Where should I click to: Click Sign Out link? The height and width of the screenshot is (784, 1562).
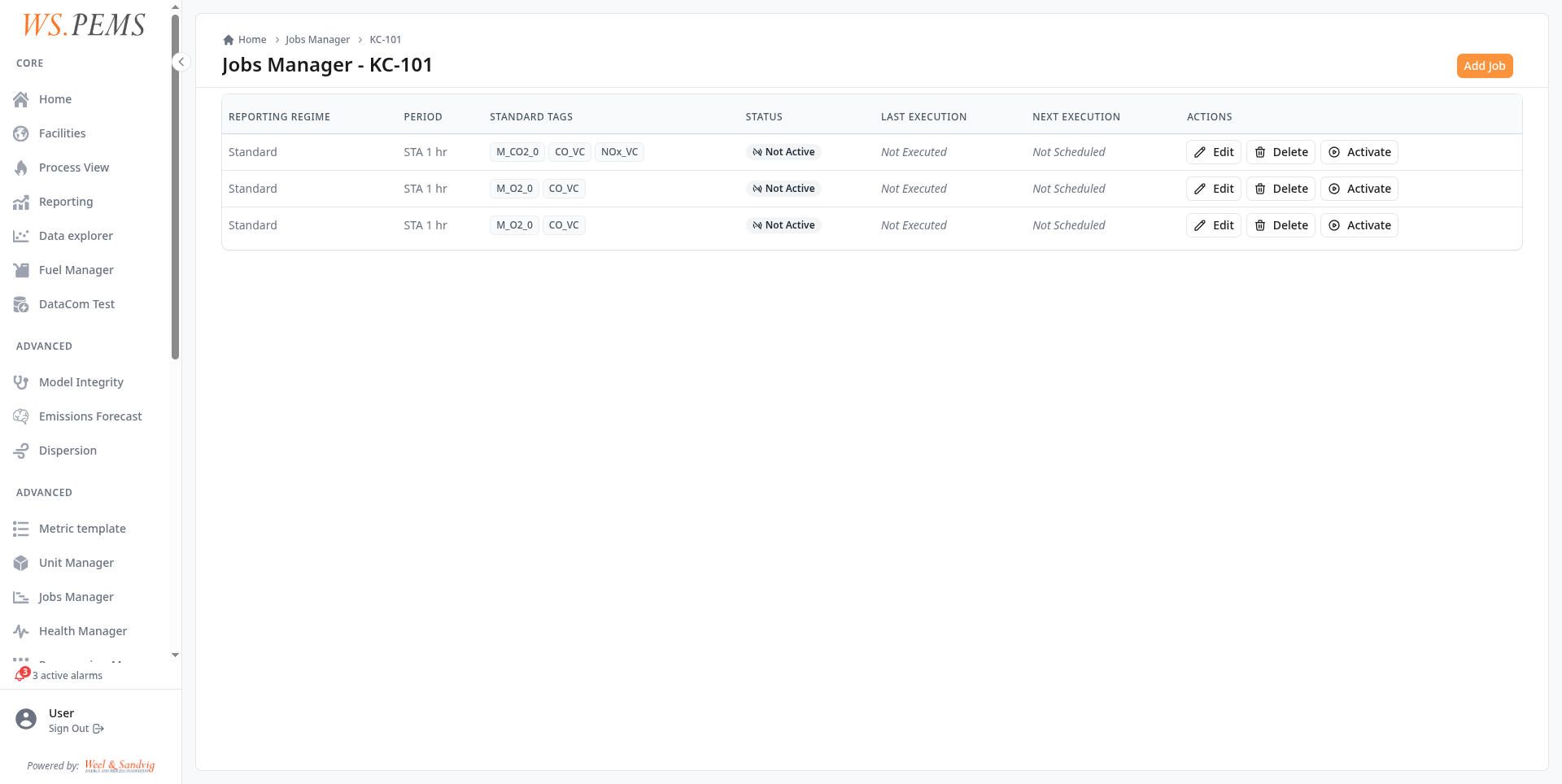point(76,729)
